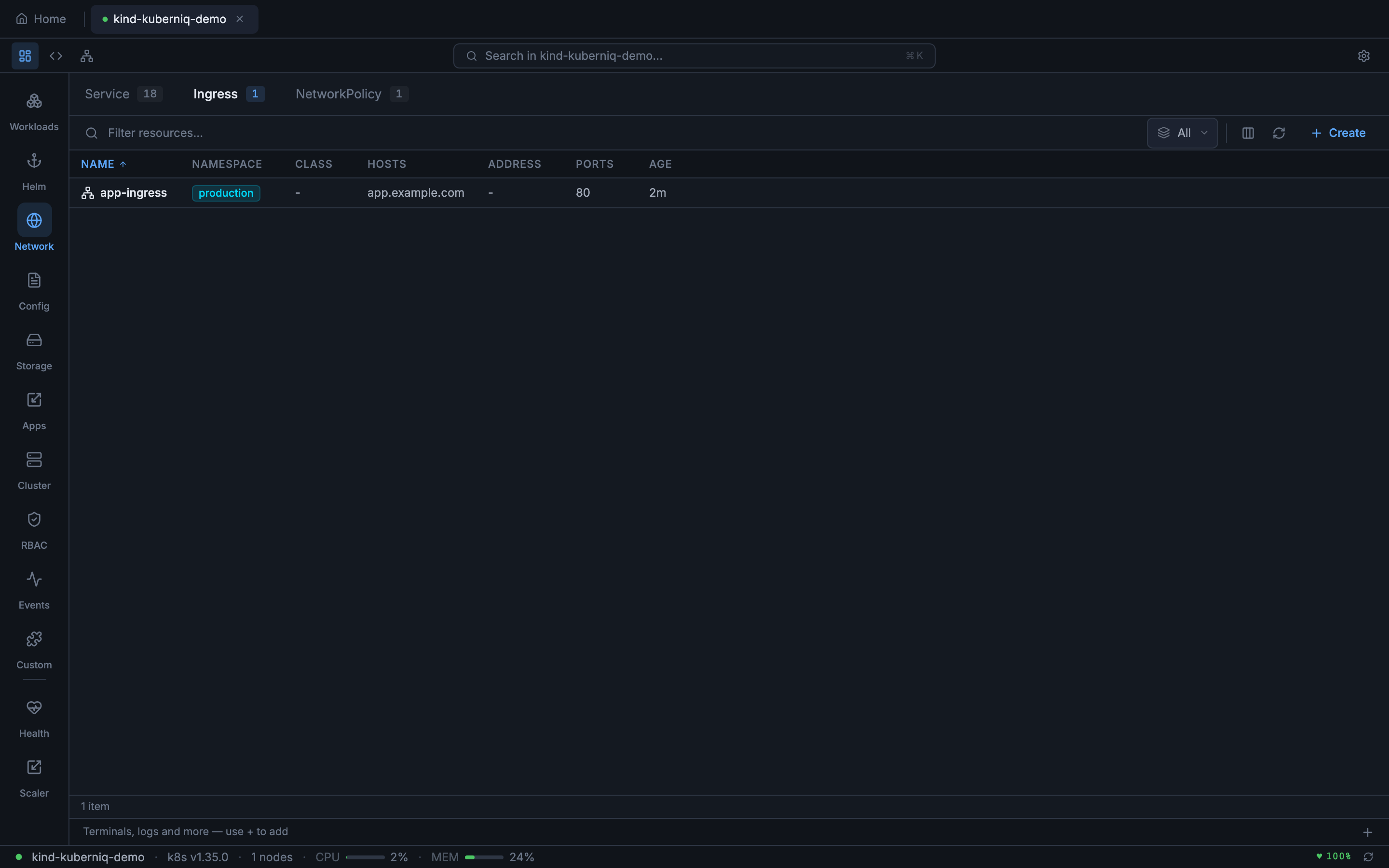Toggle the topology view icon
Viewport: 1389px width, 868px height.
tap(86, 55)
